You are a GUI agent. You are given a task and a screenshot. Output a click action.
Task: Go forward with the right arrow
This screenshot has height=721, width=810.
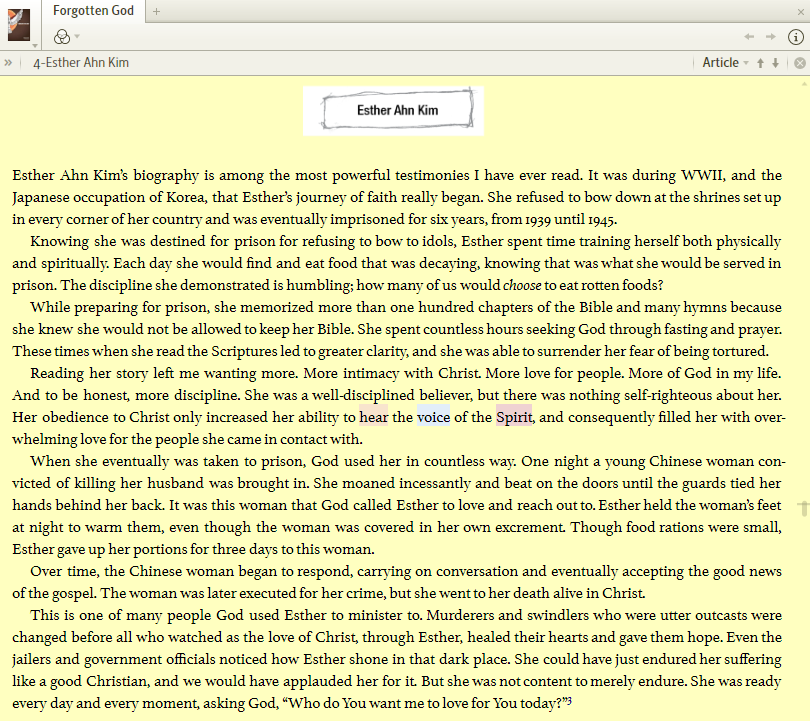click(771, 37)
